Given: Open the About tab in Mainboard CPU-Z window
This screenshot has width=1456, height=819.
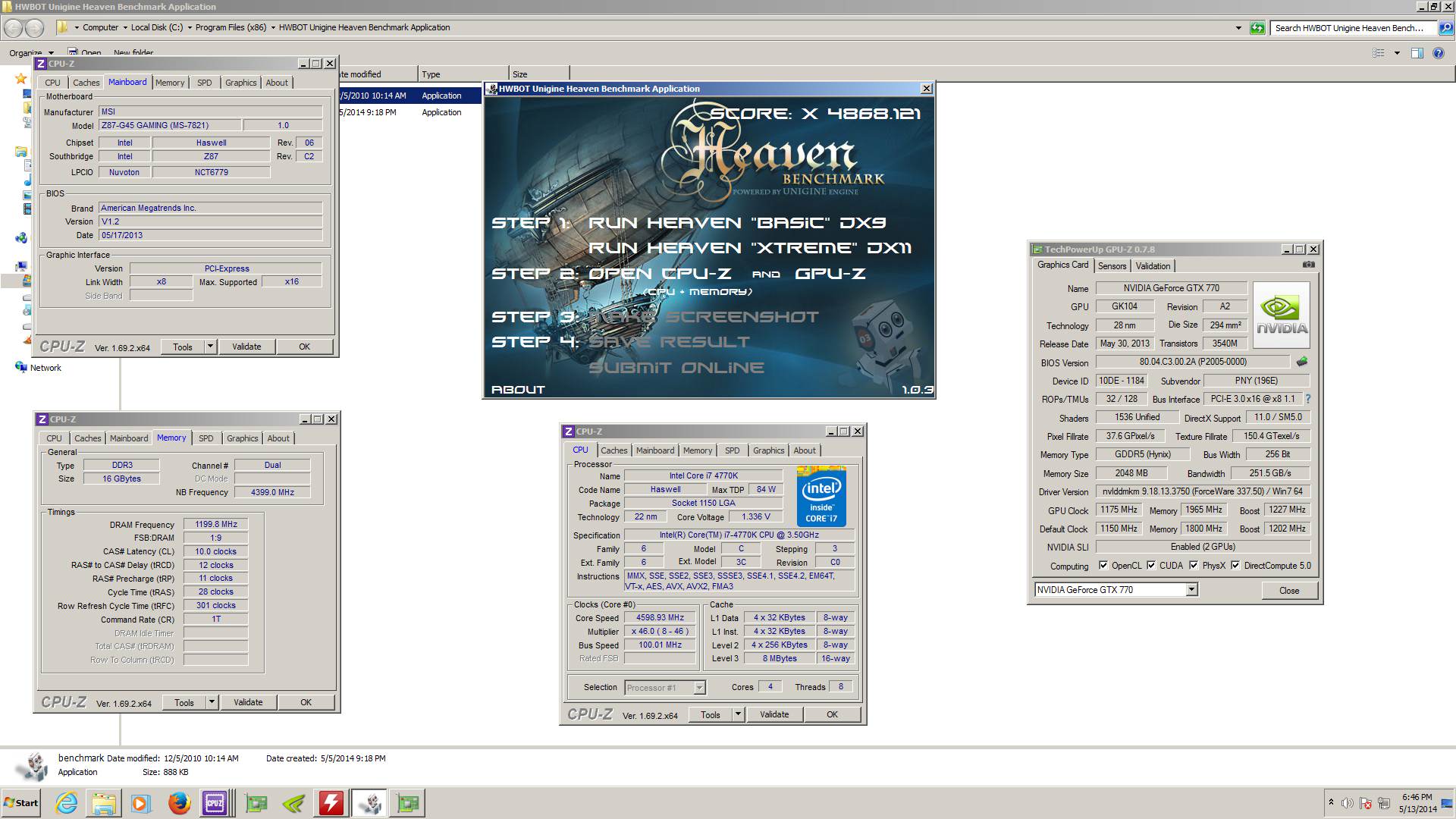Looking at the screenshot, I should [x=277, y=83].
